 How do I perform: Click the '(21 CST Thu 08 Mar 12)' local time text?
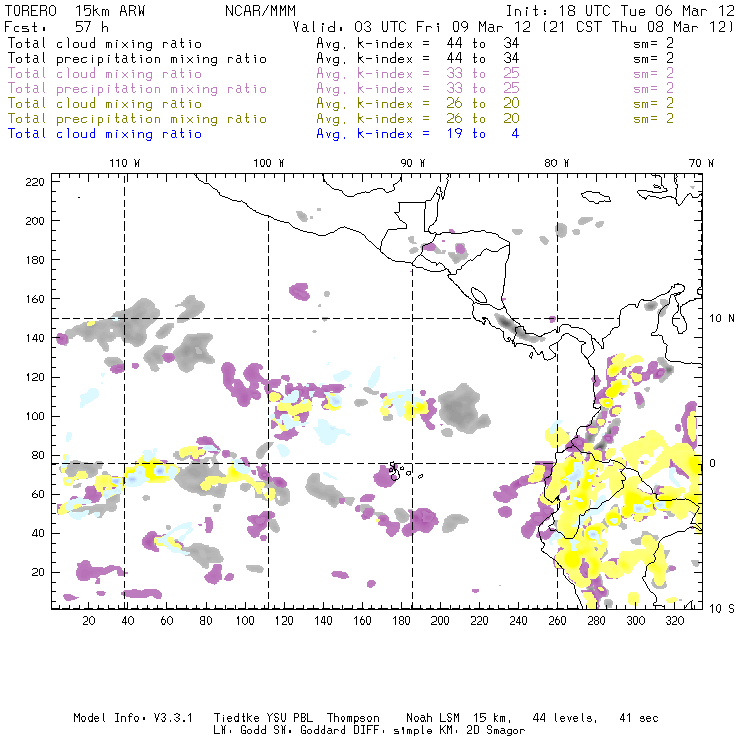tap(638, 27)
